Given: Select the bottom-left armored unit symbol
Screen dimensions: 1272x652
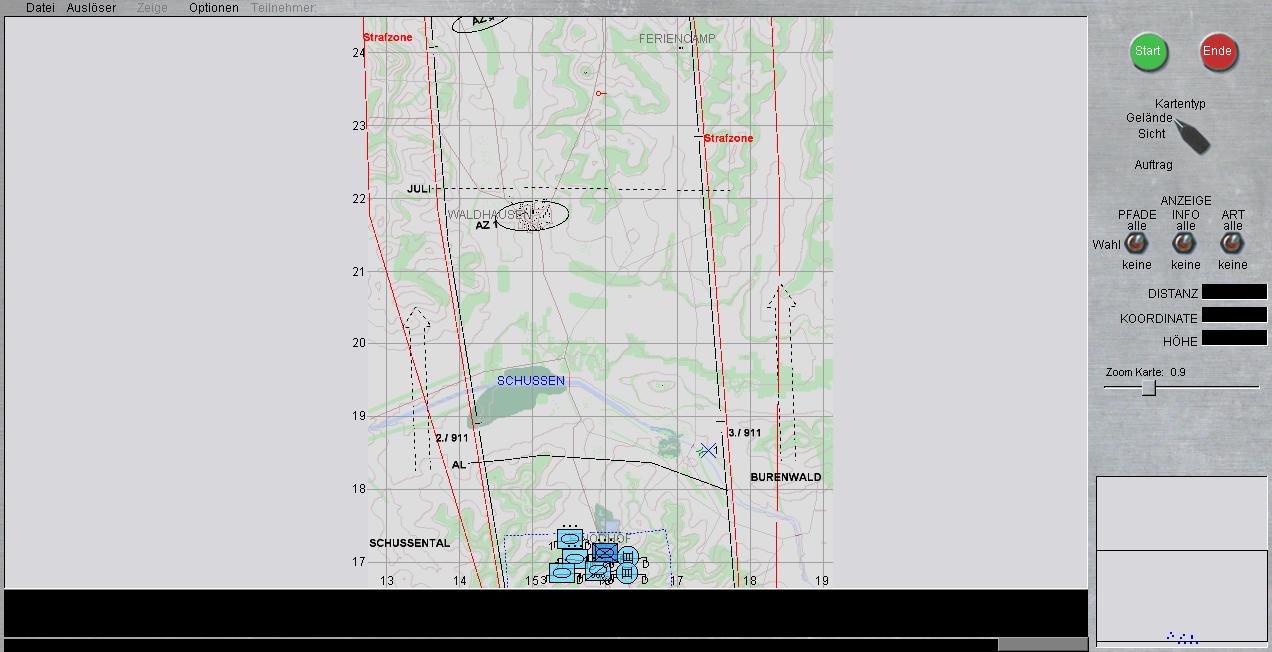Looking at the screenshot, I should [561, 574].
